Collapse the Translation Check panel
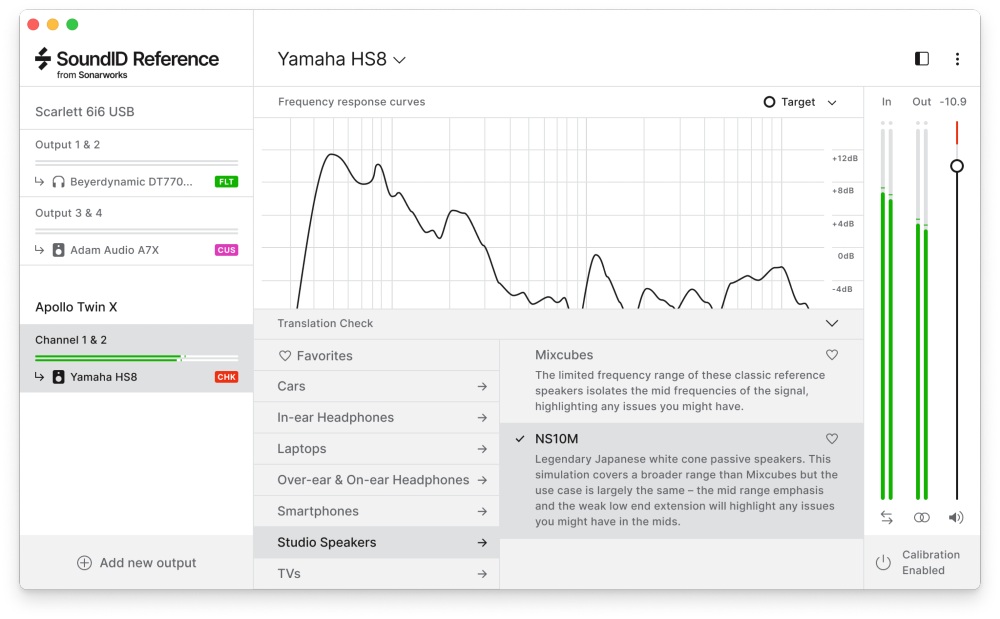This screenshot has height=619, width=1000. pos(832,323)
